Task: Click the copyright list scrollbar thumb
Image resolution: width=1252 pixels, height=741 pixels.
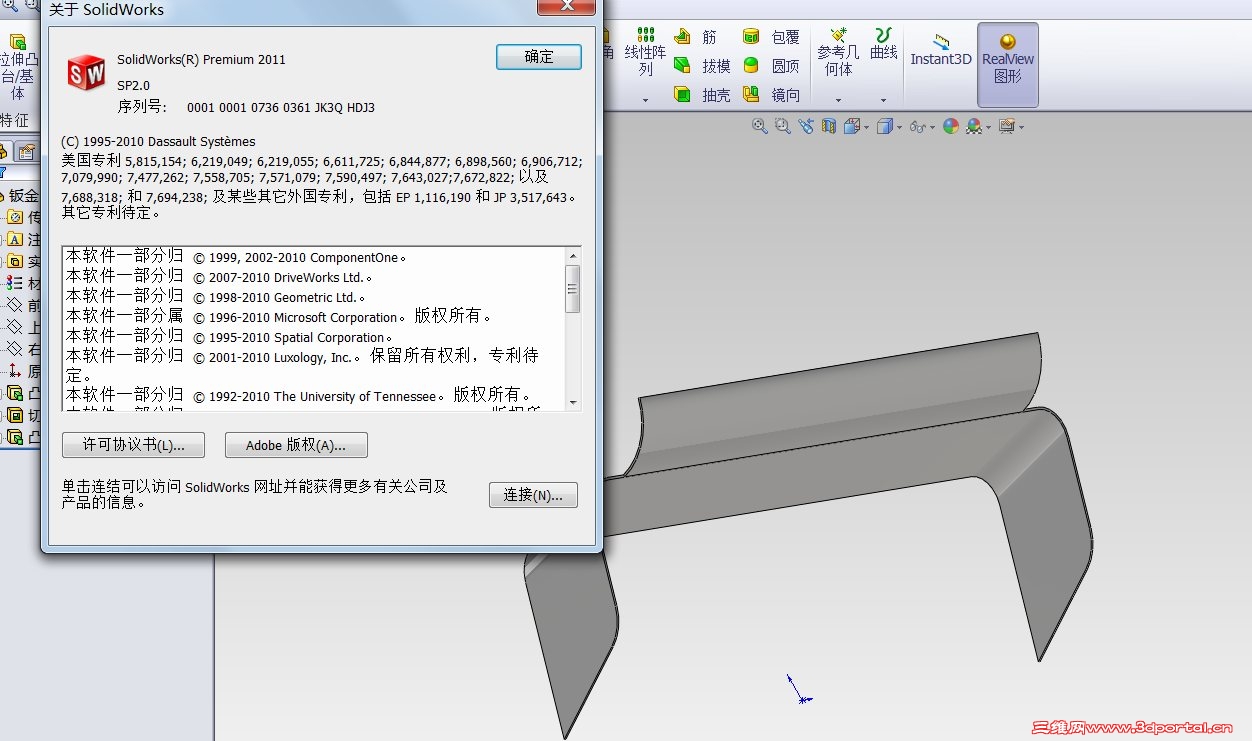Action: click(573, 289)
